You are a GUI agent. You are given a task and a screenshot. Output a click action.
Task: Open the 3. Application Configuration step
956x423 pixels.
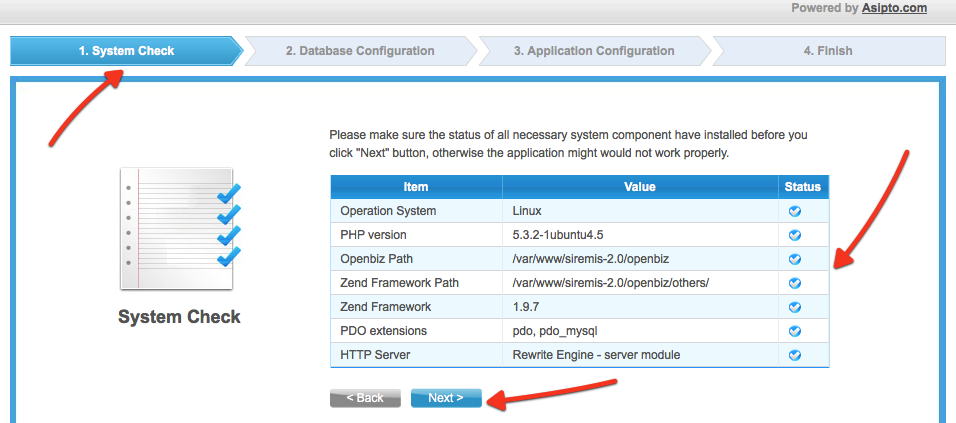coord(594,51)
